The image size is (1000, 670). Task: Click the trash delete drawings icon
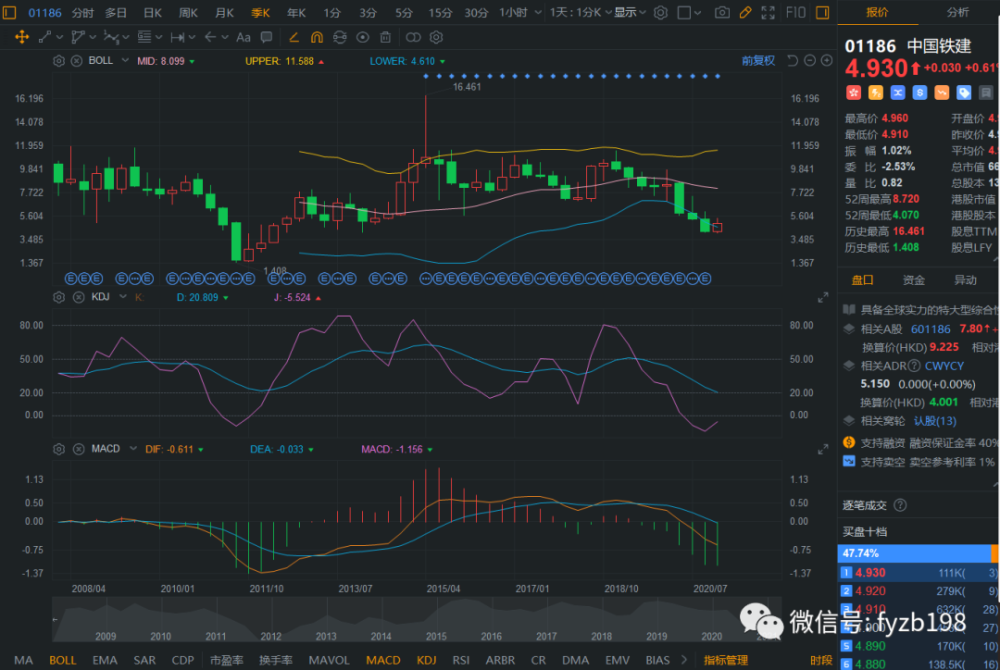pyautogui.click(x=385, y=38)
